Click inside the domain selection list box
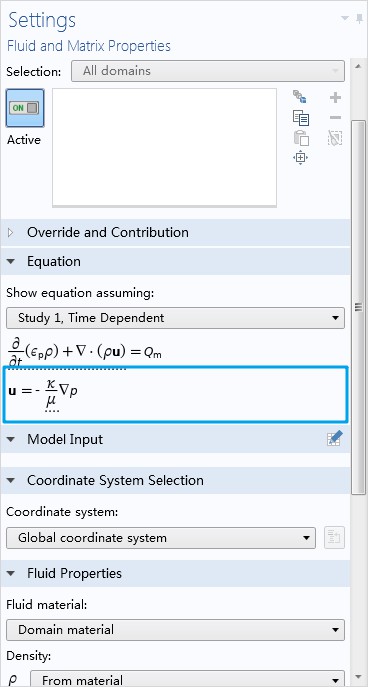The image size is (368, 687). pyautogui.click(x=164, y=147)
